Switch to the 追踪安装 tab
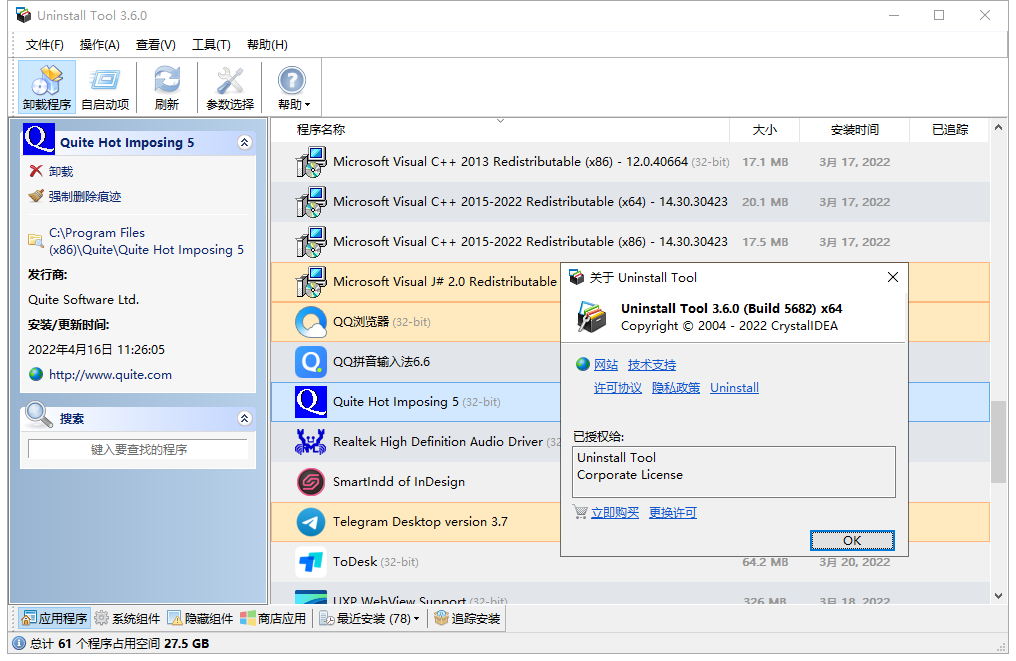 click(467, 619)
